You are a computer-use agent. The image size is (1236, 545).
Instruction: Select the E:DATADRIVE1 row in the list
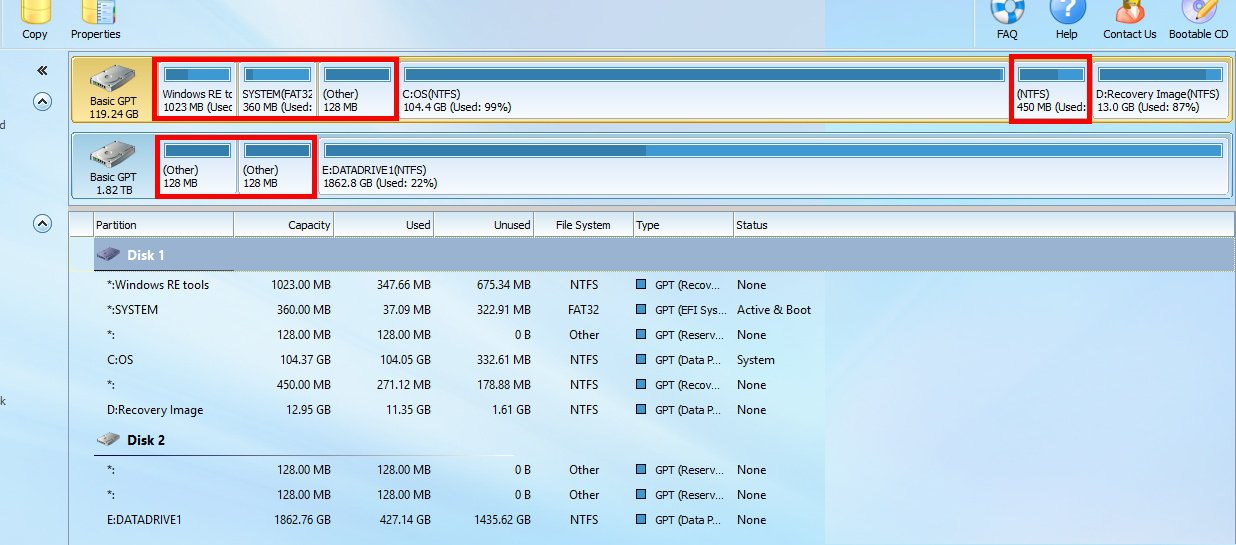point(144,520)
